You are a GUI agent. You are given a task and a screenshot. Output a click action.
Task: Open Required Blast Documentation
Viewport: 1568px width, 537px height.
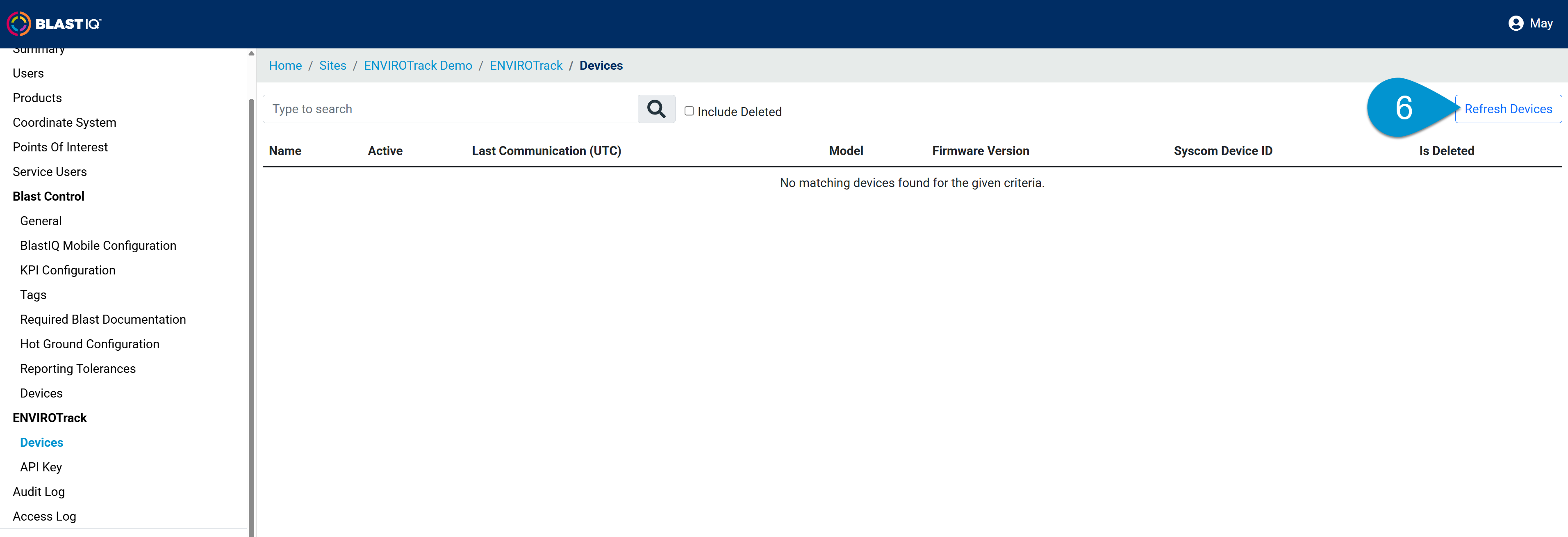pyautogui.click(x=103, y=320)
